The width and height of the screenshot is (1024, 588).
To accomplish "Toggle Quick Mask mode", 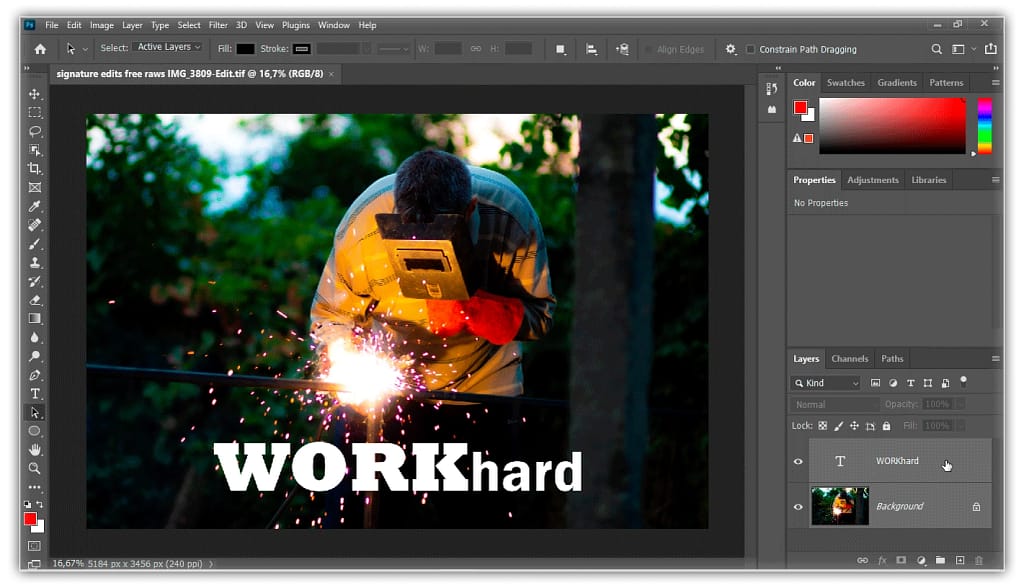I will click(x=35, y=546).
